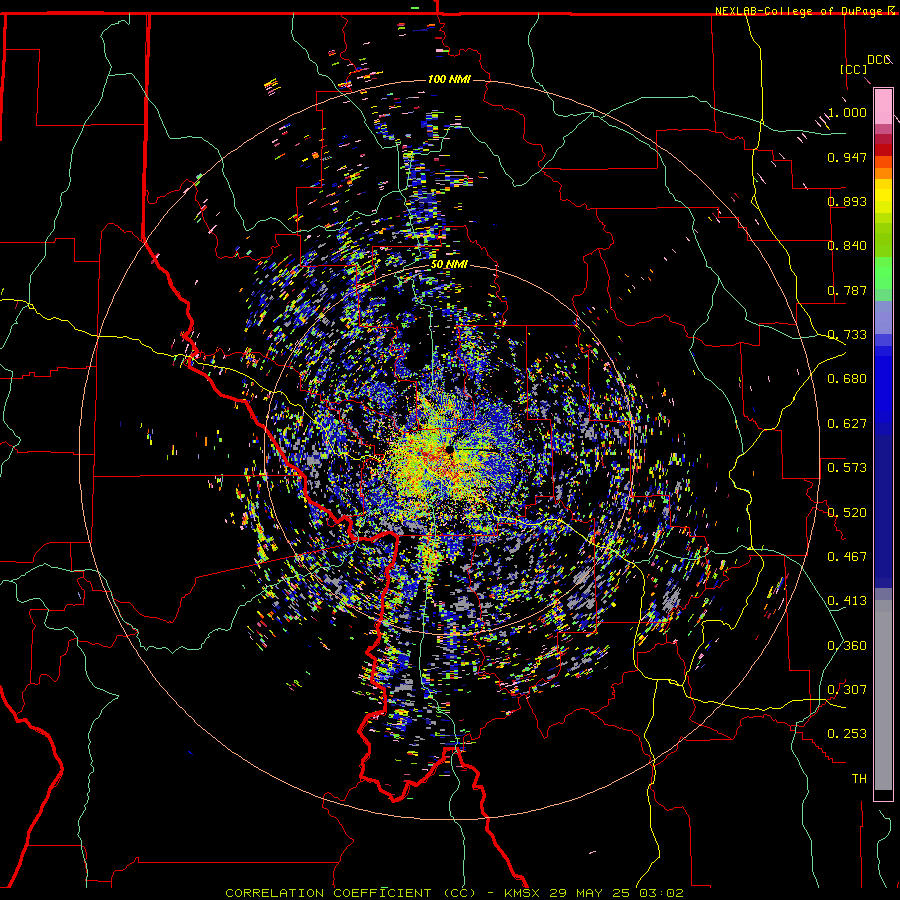The width and height of the screenshot is (900, 900).
Task: Click the 100 NMI range ring label
Action: point(449,79)
